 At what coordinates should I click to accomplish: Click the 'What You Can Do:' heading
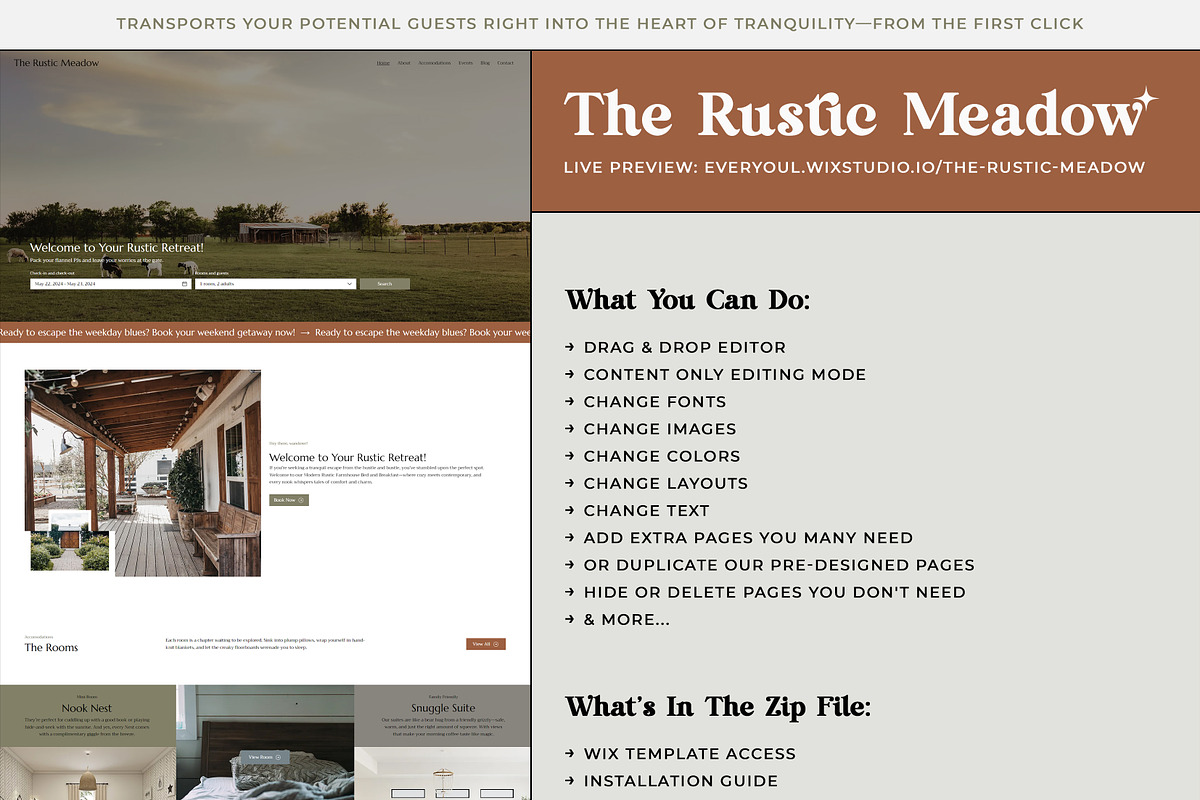point(688,300)
